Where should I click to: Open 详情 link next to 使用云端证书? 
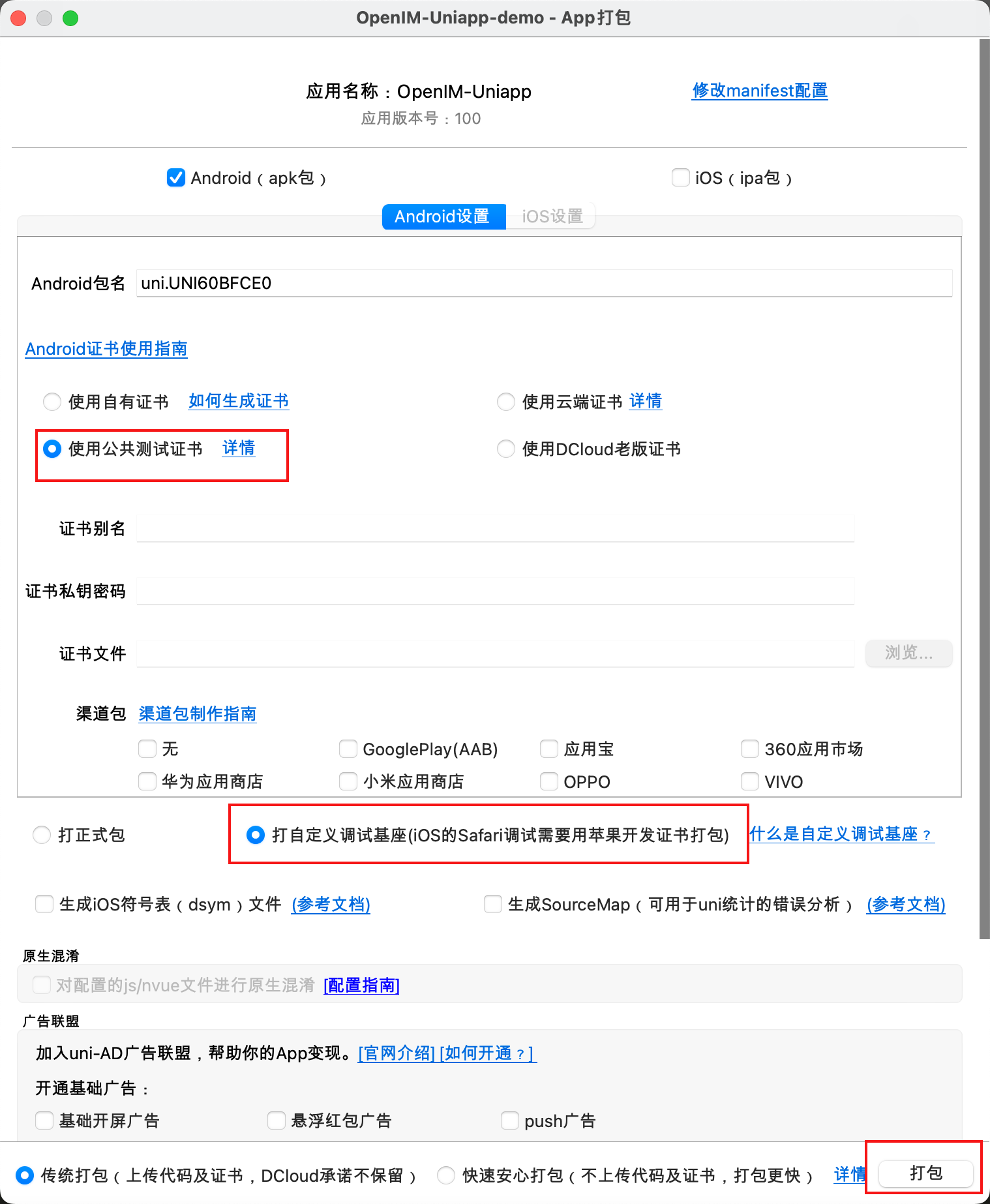click(646, 401)
